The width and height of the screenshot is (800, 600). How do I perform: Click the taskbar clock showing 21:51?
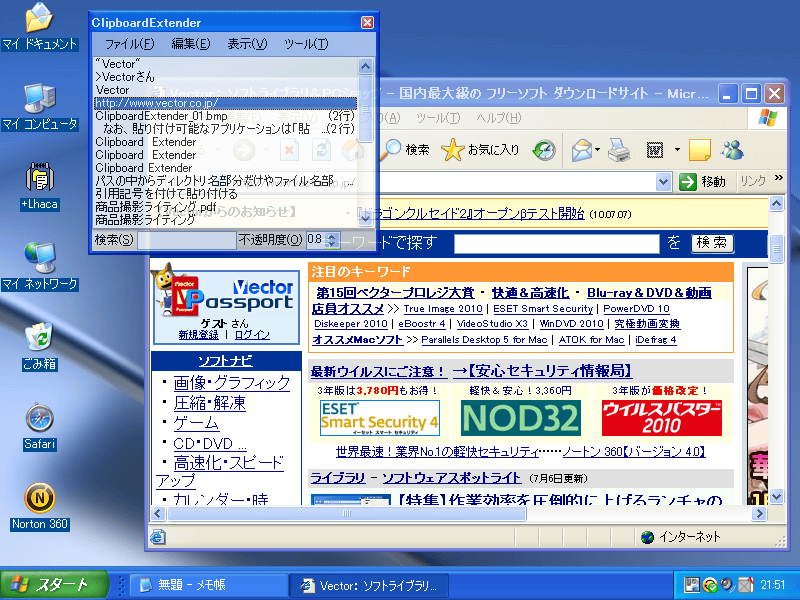coord(772,585)
